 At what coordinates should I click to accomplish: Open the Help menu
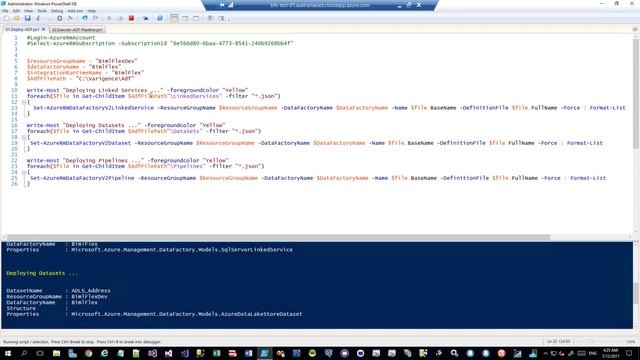click(91, 11)
